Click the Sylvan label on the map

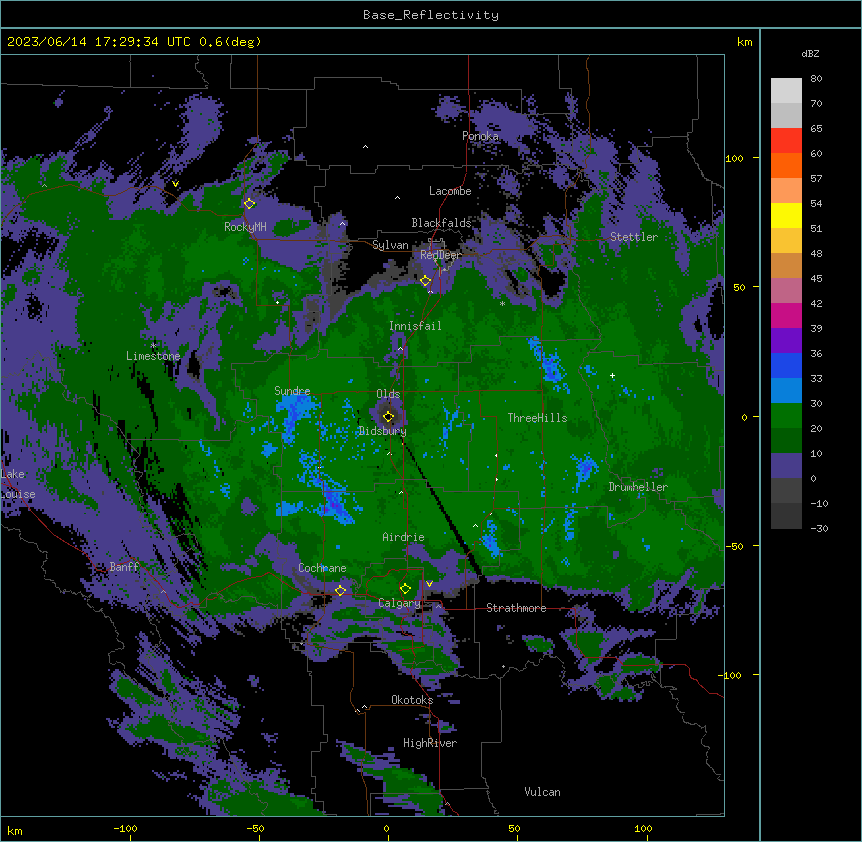click(390, 245)
